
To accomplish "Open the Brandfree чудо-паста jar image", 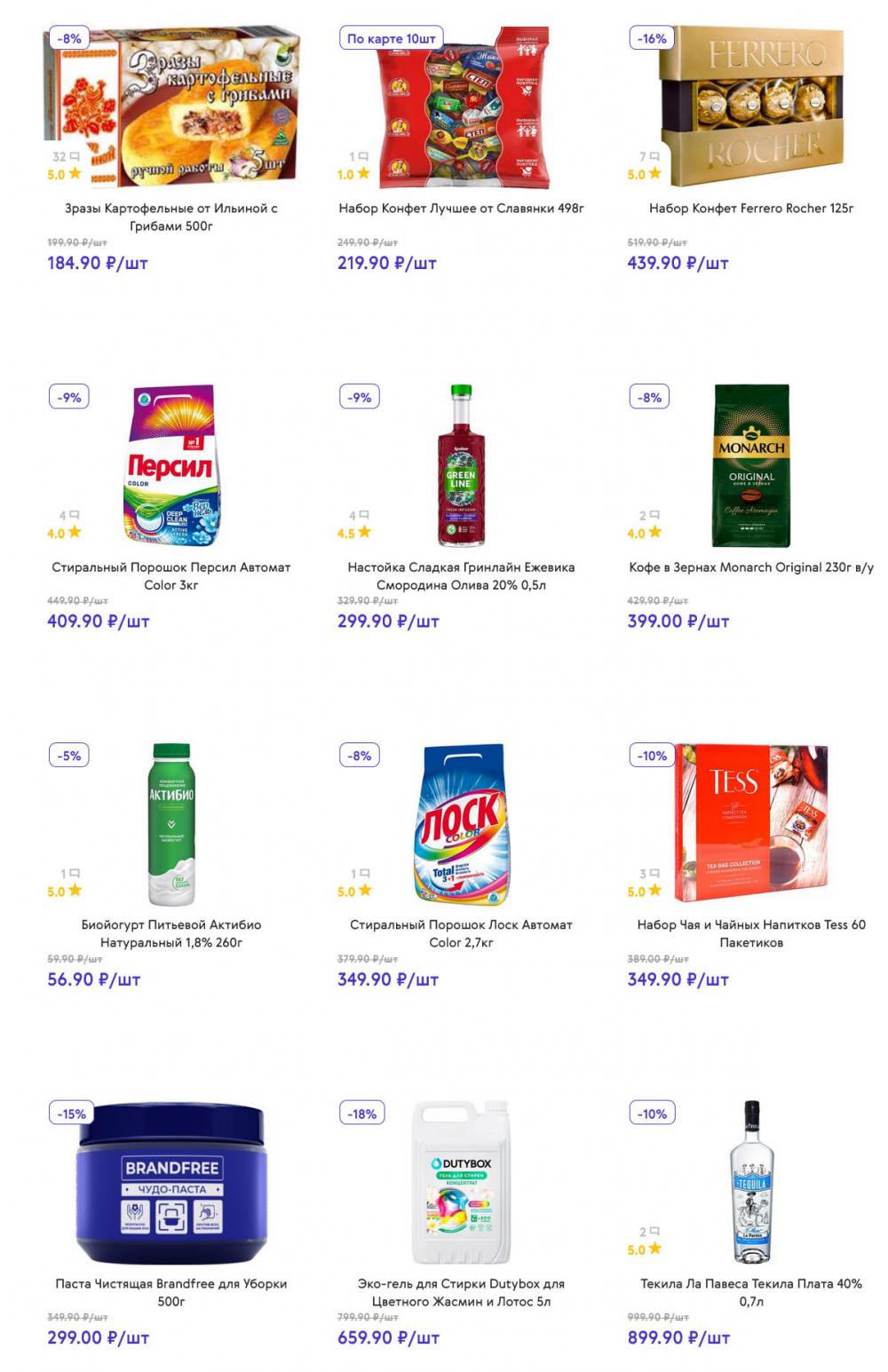I will point(171,1183).
